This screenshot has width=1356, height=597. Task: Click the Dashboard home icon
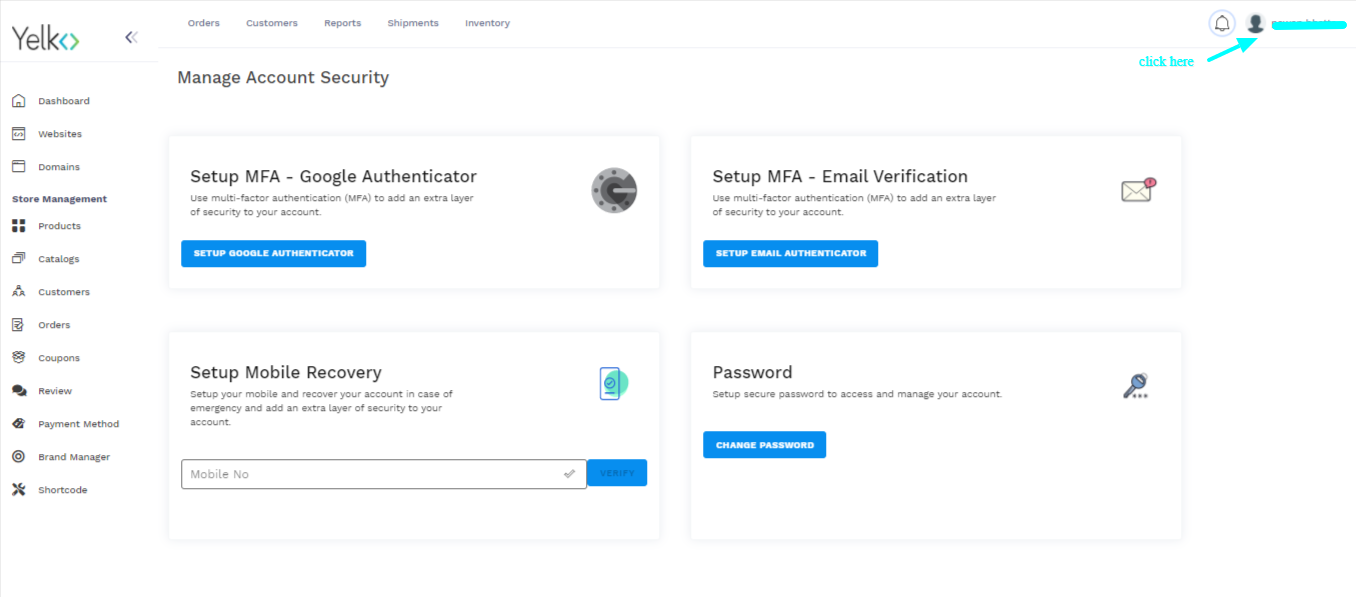point(18,101)
